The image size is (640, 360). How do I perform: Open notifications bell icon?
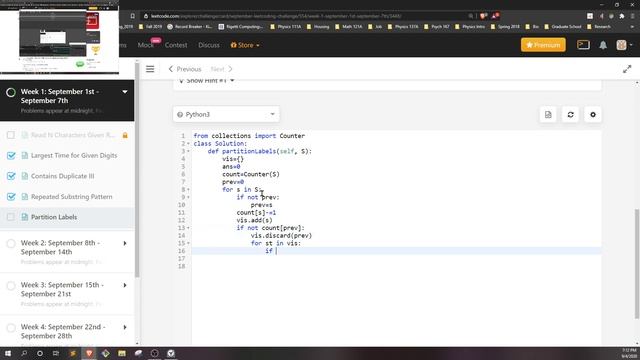(x=603, y=45)
